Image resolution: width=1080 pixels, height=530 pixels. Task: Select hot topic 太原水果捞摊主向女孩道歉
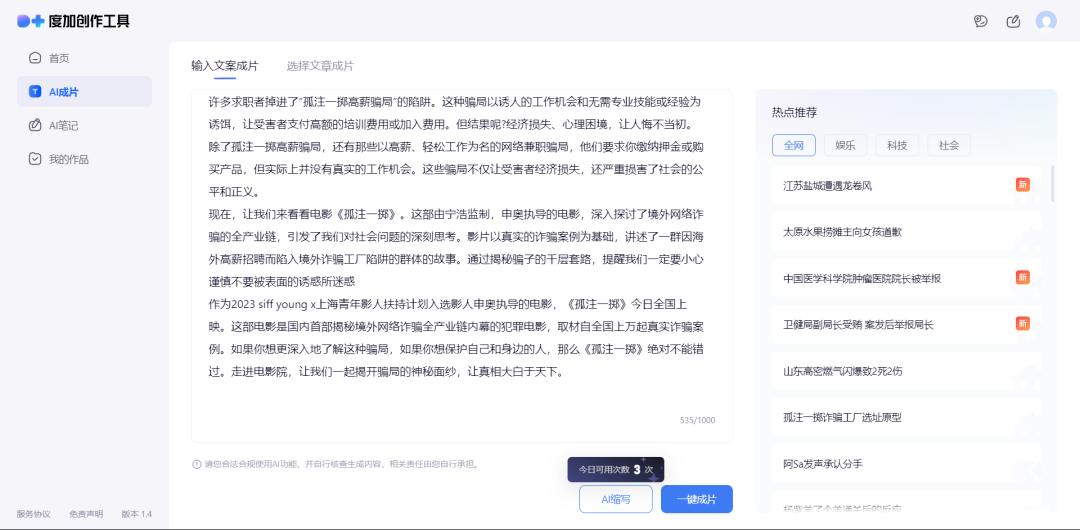(907, 232)
